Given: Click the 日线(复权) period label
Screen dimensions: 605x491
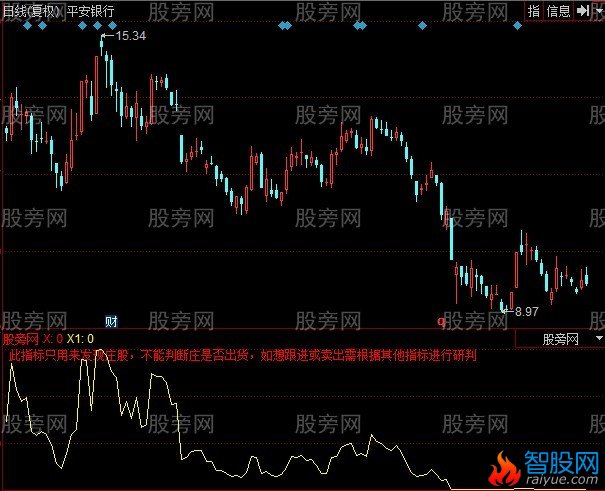Looking at the screenshot, I should (x=30, y=11).
